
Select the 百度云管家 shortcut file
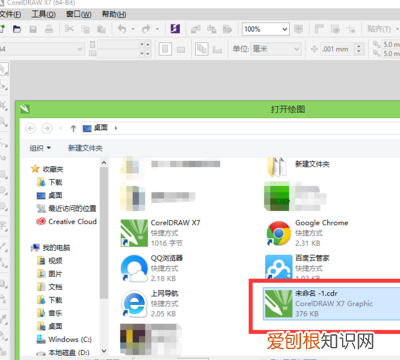pyautogui.click(x=298, y=267)
